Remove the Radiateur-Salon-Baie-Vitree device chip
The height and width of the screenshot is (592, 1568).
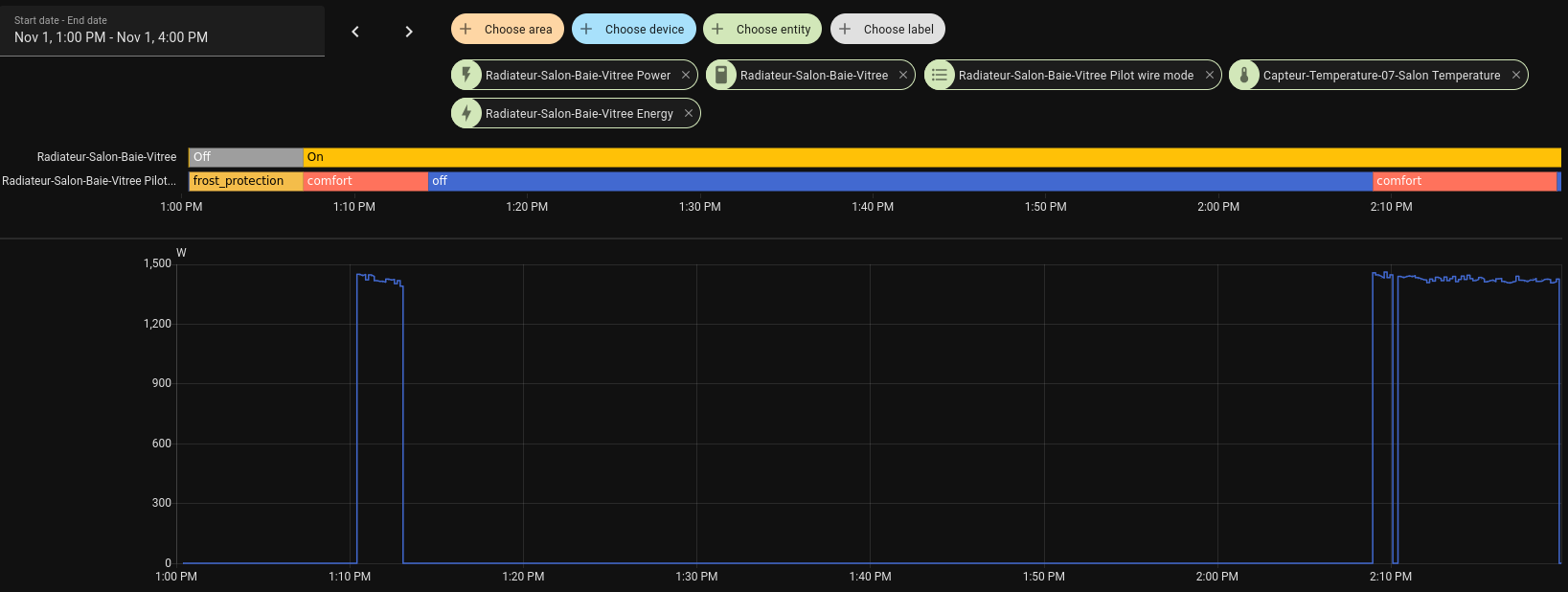pos(903,75)
